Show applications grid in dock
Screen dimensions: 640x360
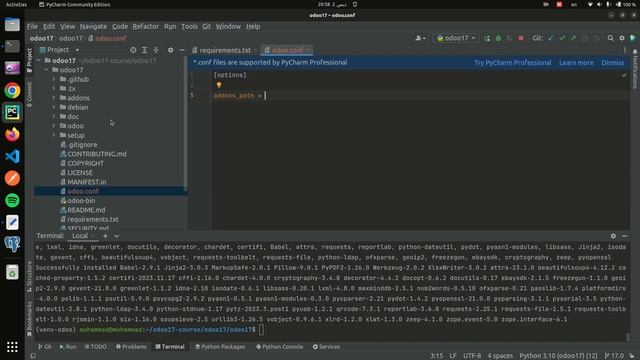pyautogui.click(x=12, y=347)
